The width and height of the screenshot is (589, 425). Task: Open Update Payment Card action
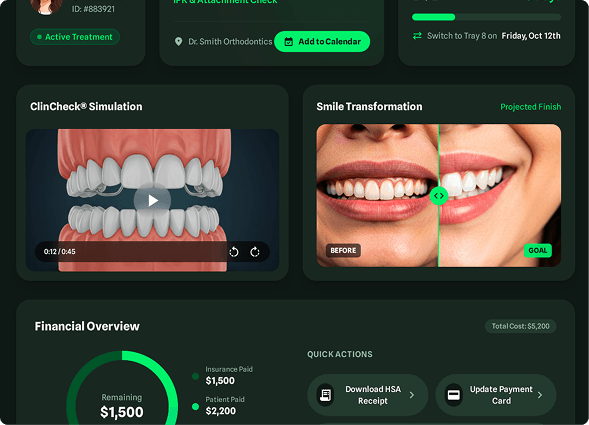496,395
